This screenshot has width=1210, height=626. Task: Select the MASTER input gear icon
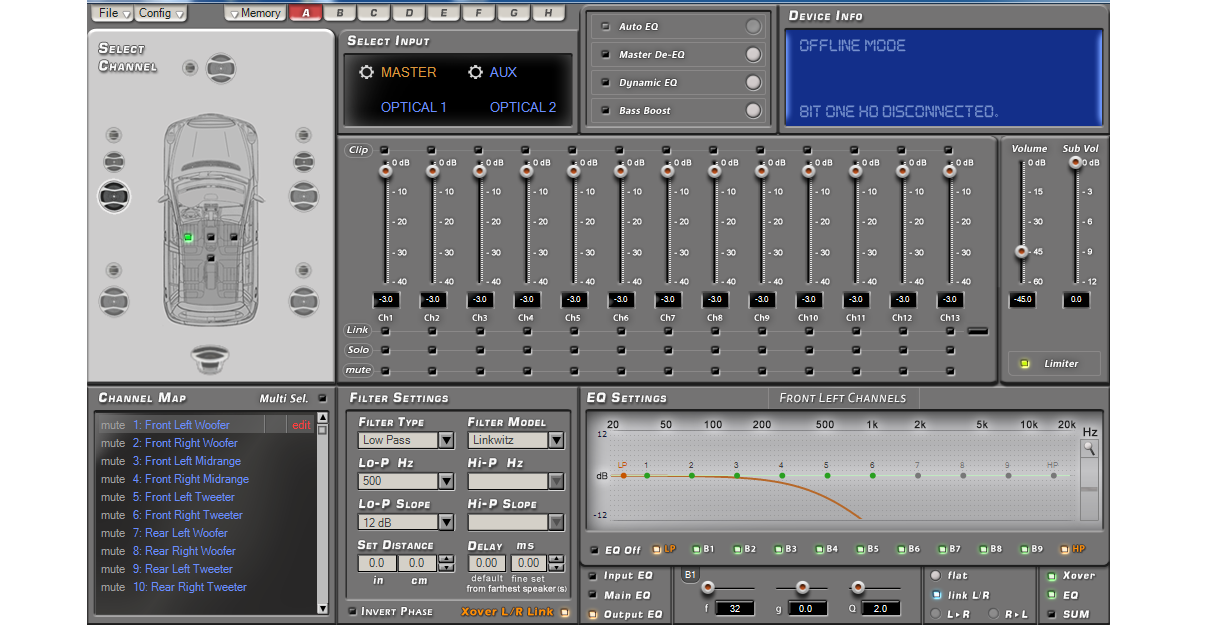tap(367, 72)
